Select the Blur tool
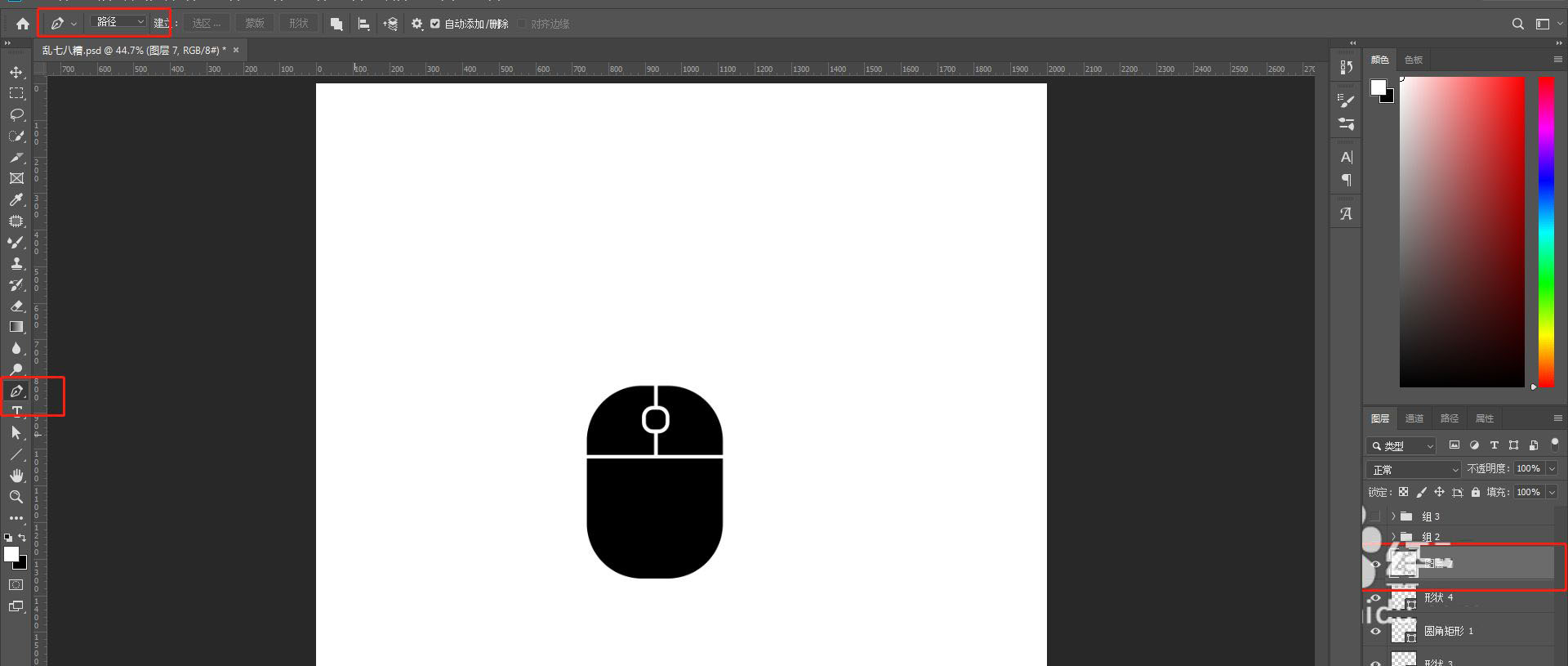This screenshot has height=666, width=1568. (16, 348)
